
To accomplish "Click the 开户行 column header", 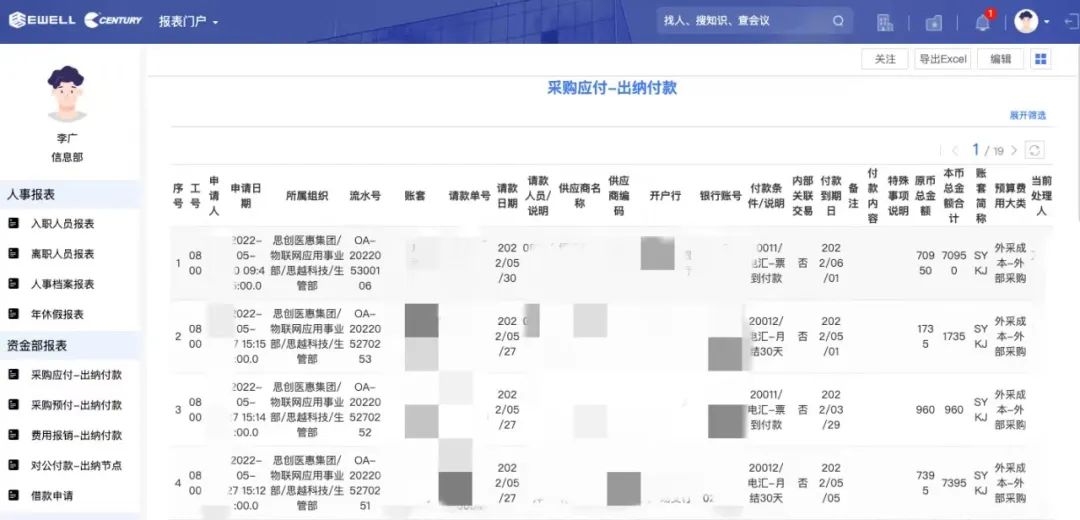I will point(665,196).
